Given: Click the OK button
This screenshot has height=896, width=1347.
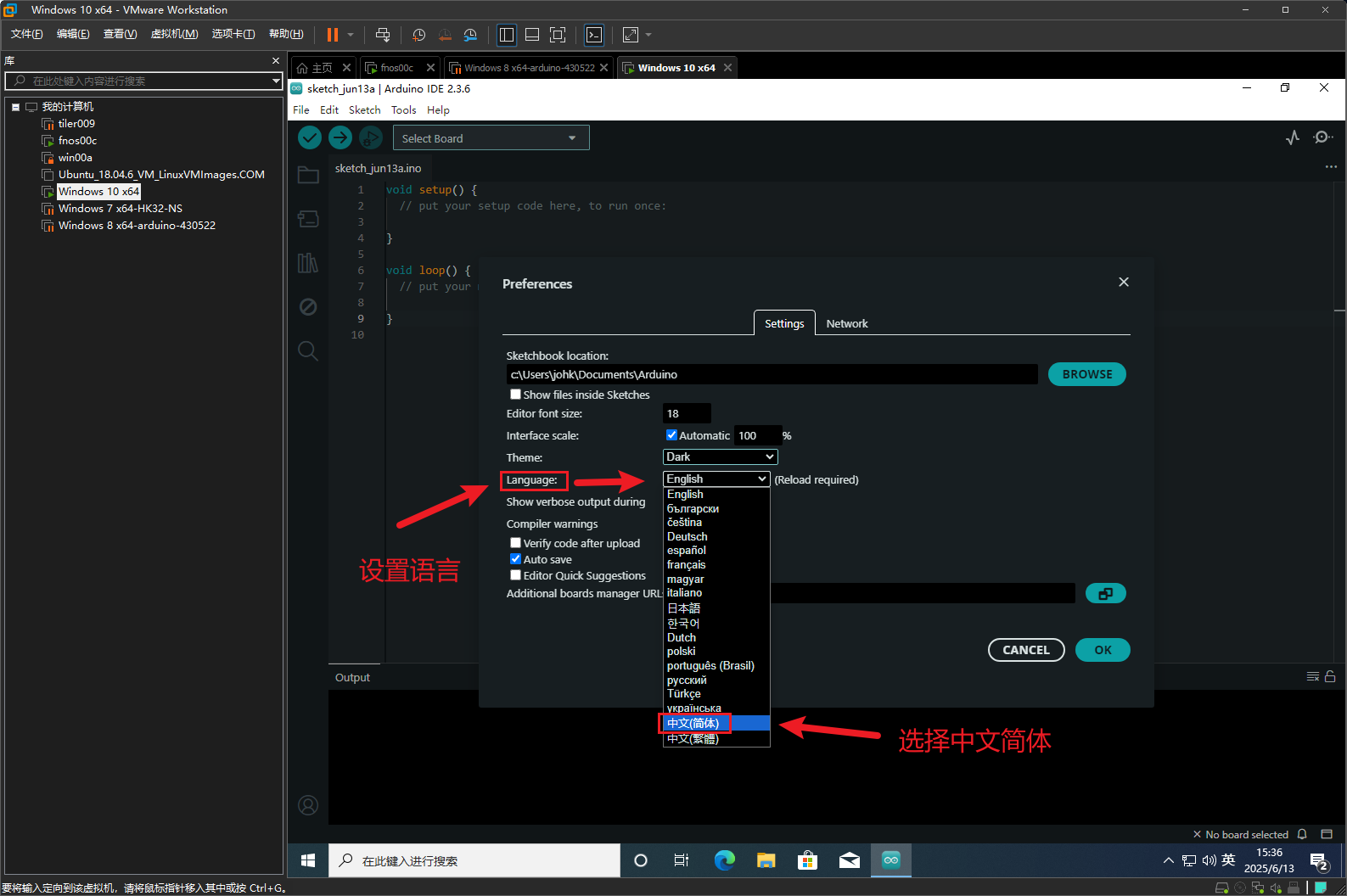Looking at the screenshot, I should pos(1103,650).
